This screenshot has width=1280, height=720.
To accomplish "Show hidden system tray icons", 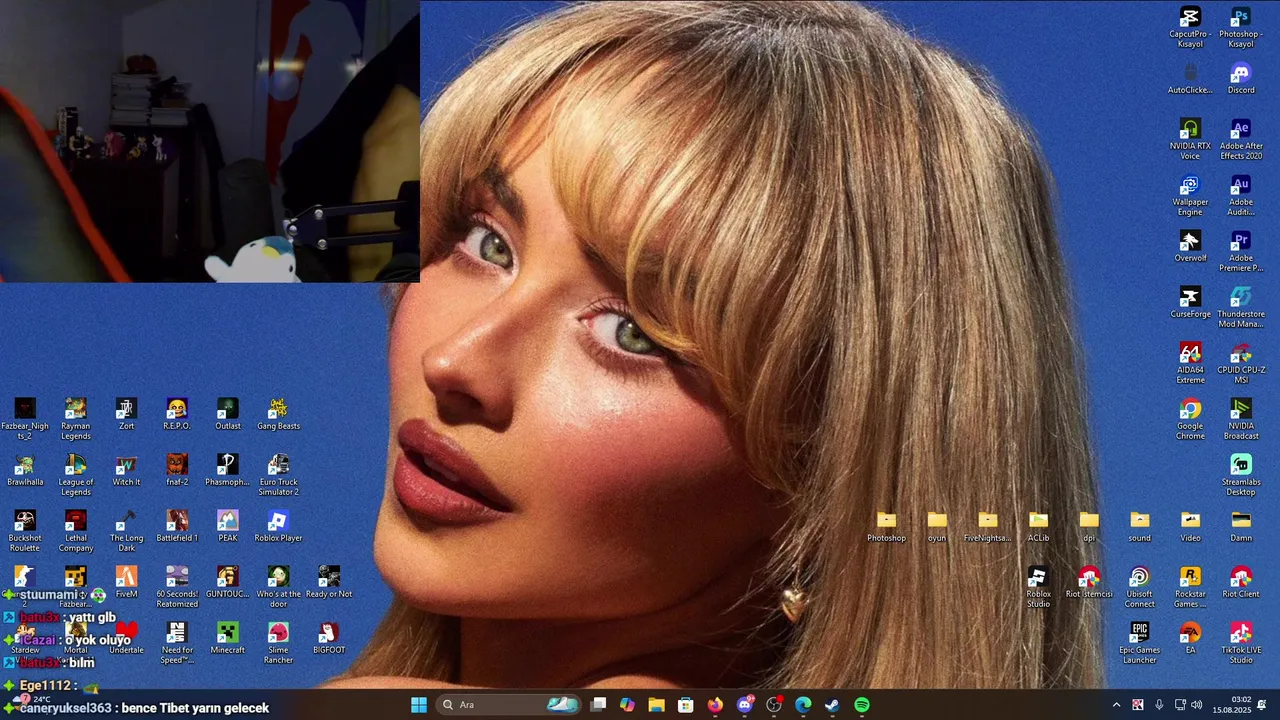I will coord(1116,705).
